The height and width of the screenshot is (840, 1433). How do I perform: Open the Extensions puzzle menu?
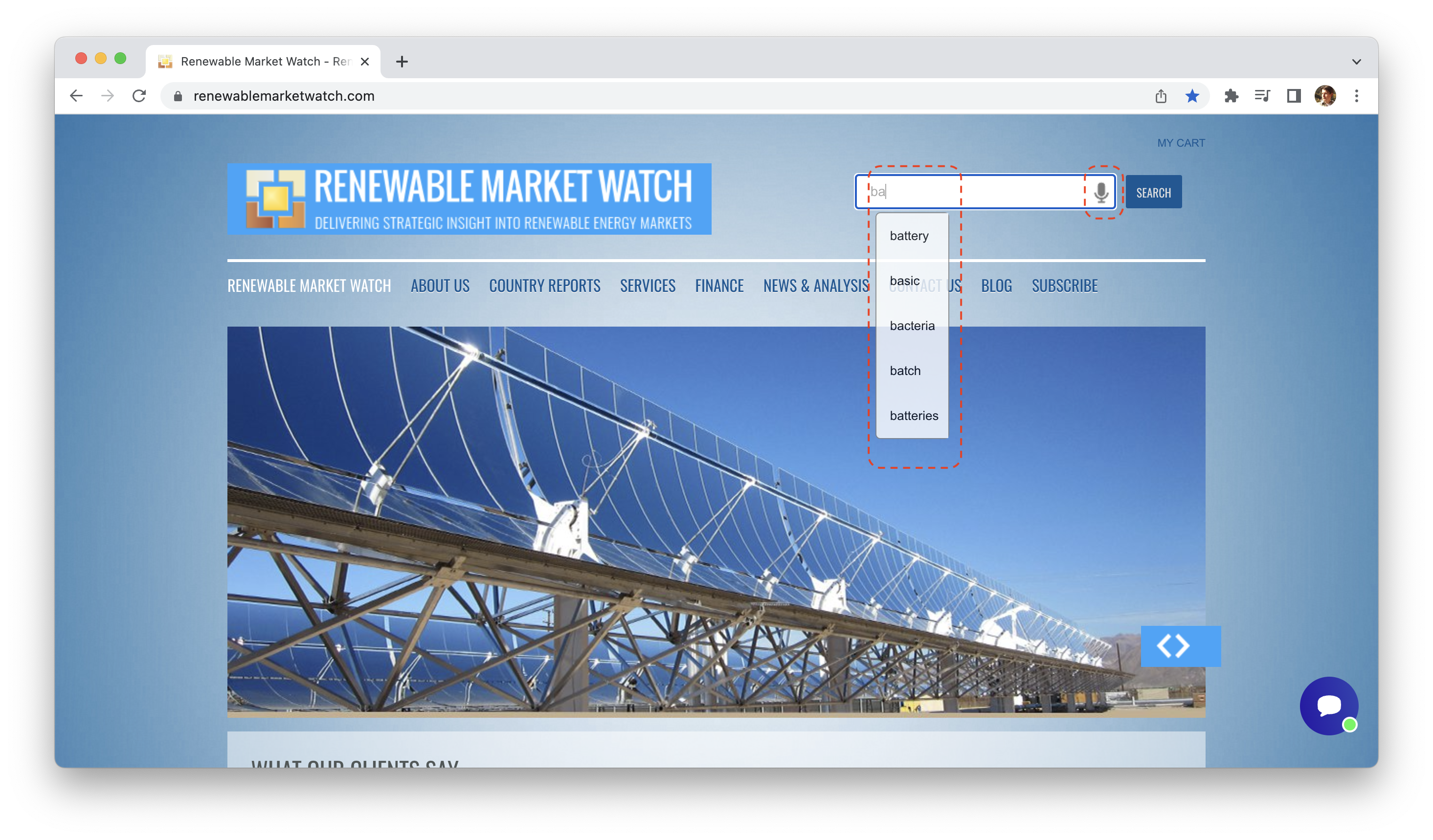click(x=1231, y=96)
